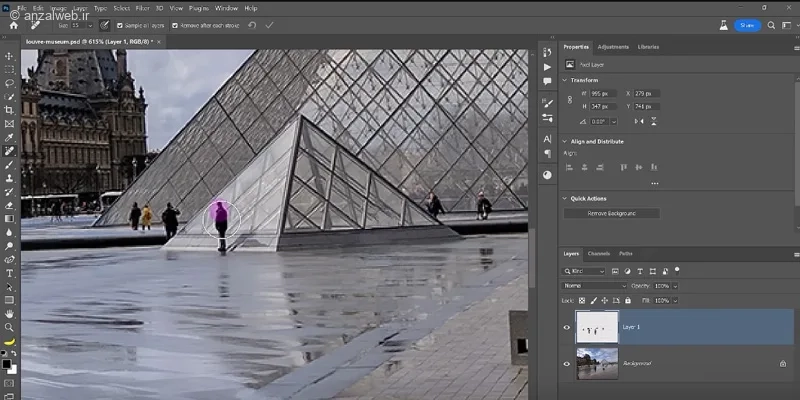Select the Eraser tool

click(x=9, y=205)
